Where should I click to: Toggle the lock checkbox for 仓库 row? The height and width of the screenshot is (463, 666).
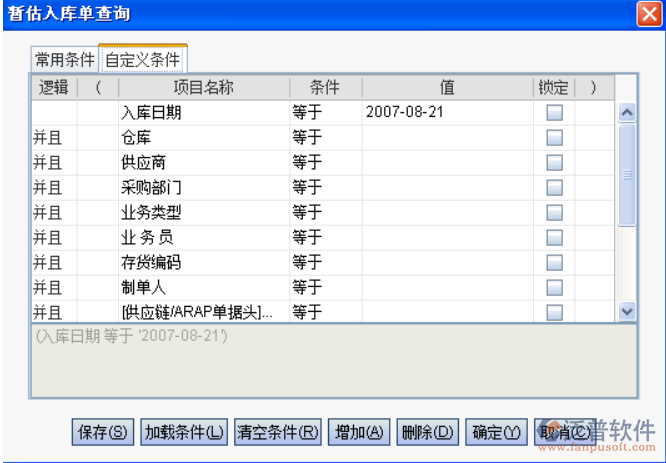pos(554,137)
